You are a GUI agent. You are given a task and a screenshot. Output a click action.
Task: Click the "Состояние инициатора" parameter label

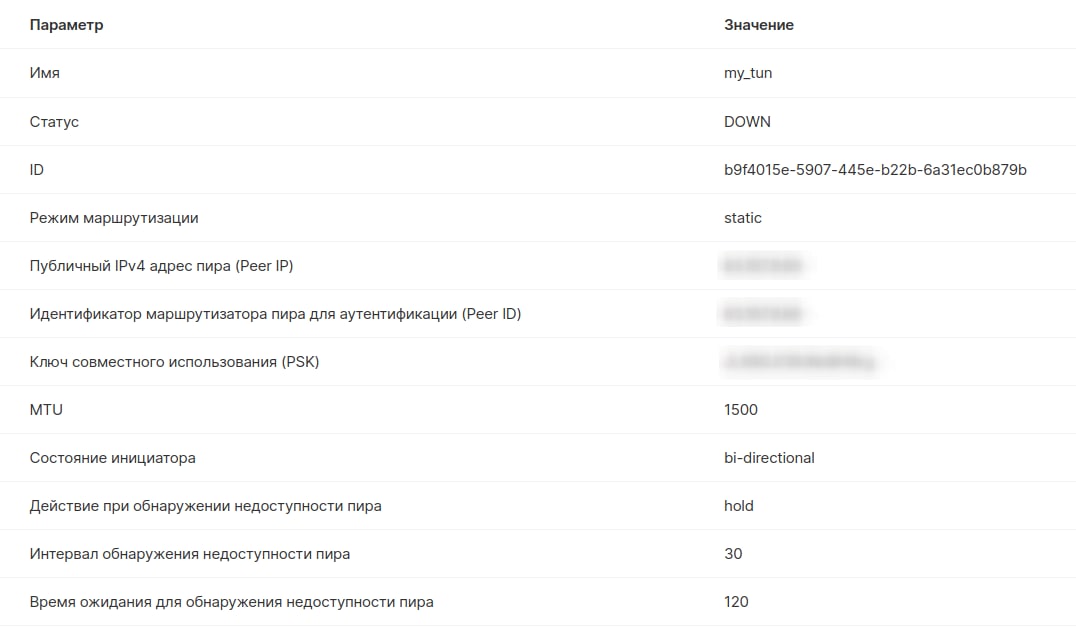click(x=112, y=458)
